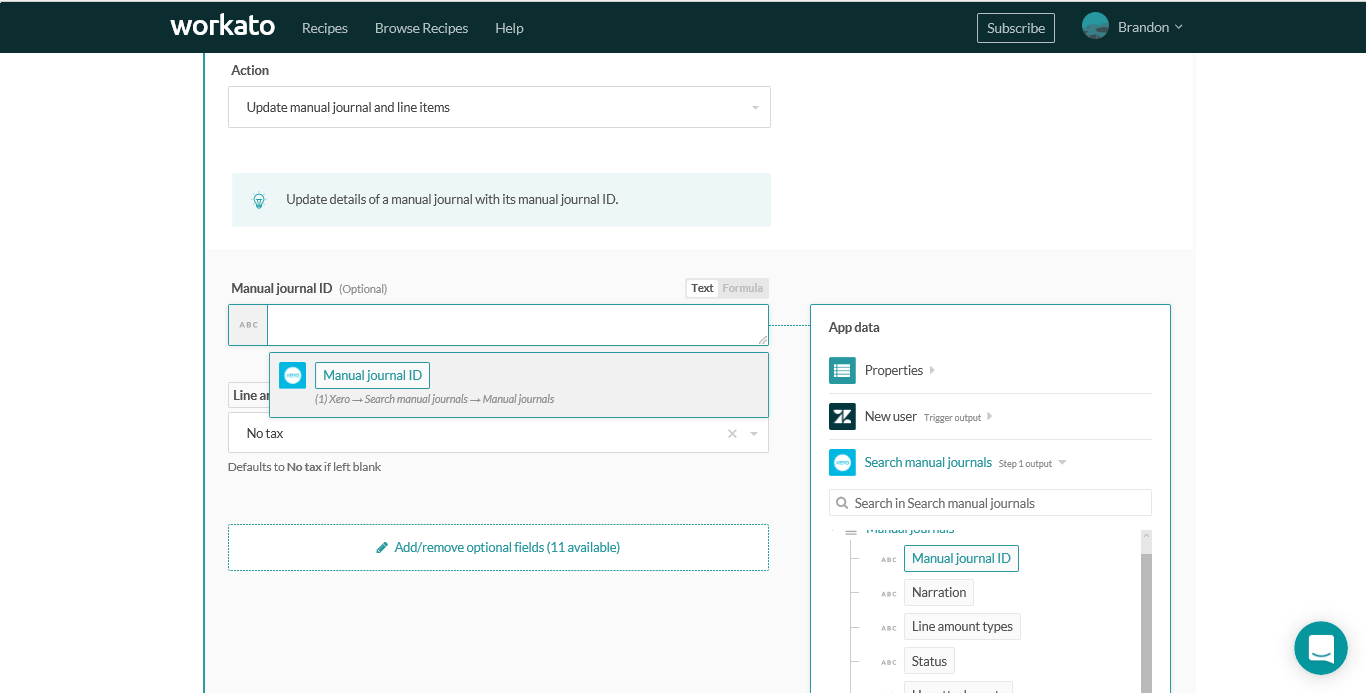
Task: Clear the No tax selection
Action: click(x=732, y=434)
